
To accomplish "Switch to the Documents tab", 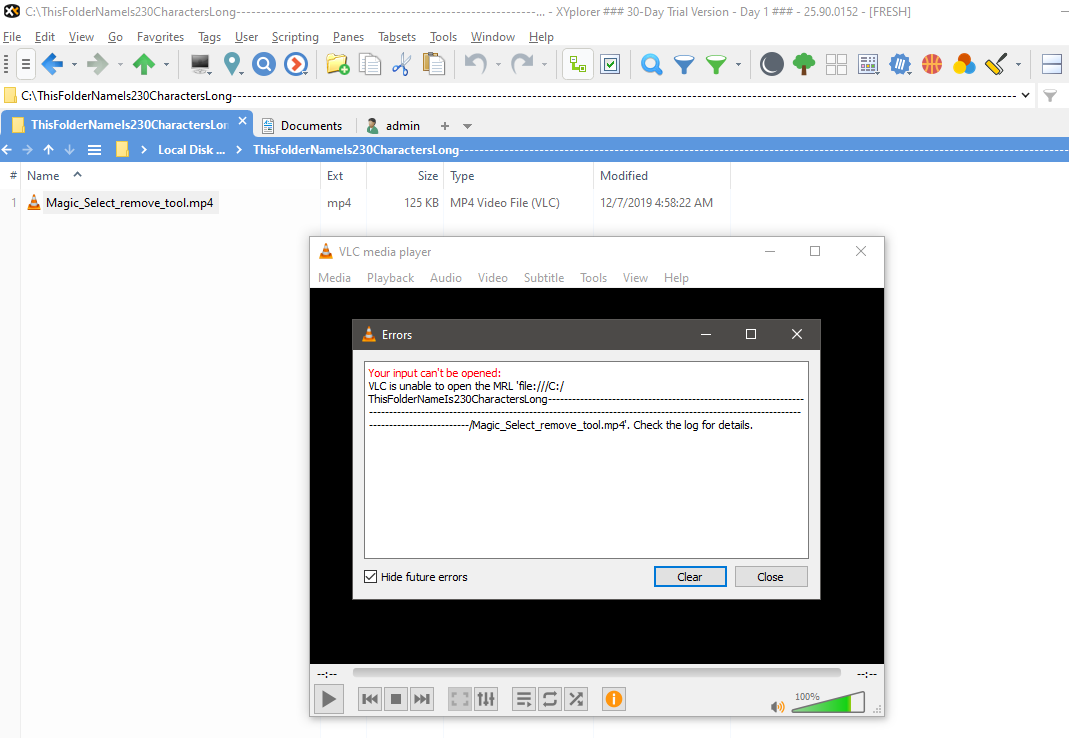I will [302, 126].
